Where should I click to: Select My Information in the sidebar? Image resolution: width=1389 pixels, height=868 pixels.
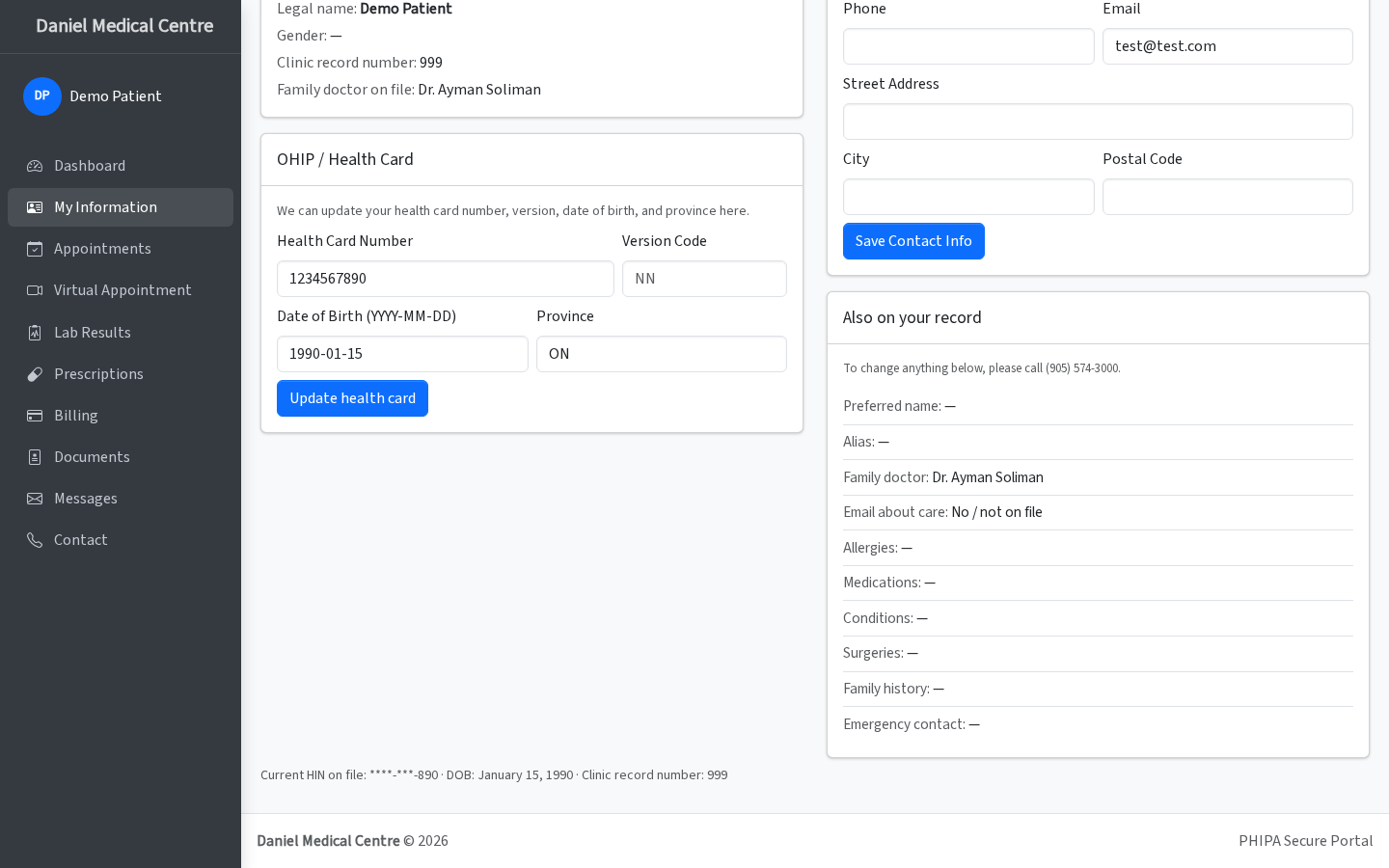[121, 207]
